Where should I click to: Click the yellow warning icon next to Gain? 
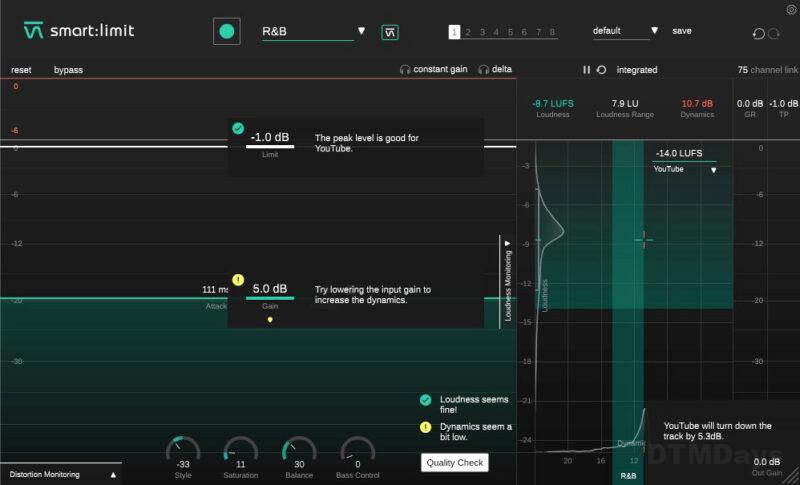click(x=238, y=280)
